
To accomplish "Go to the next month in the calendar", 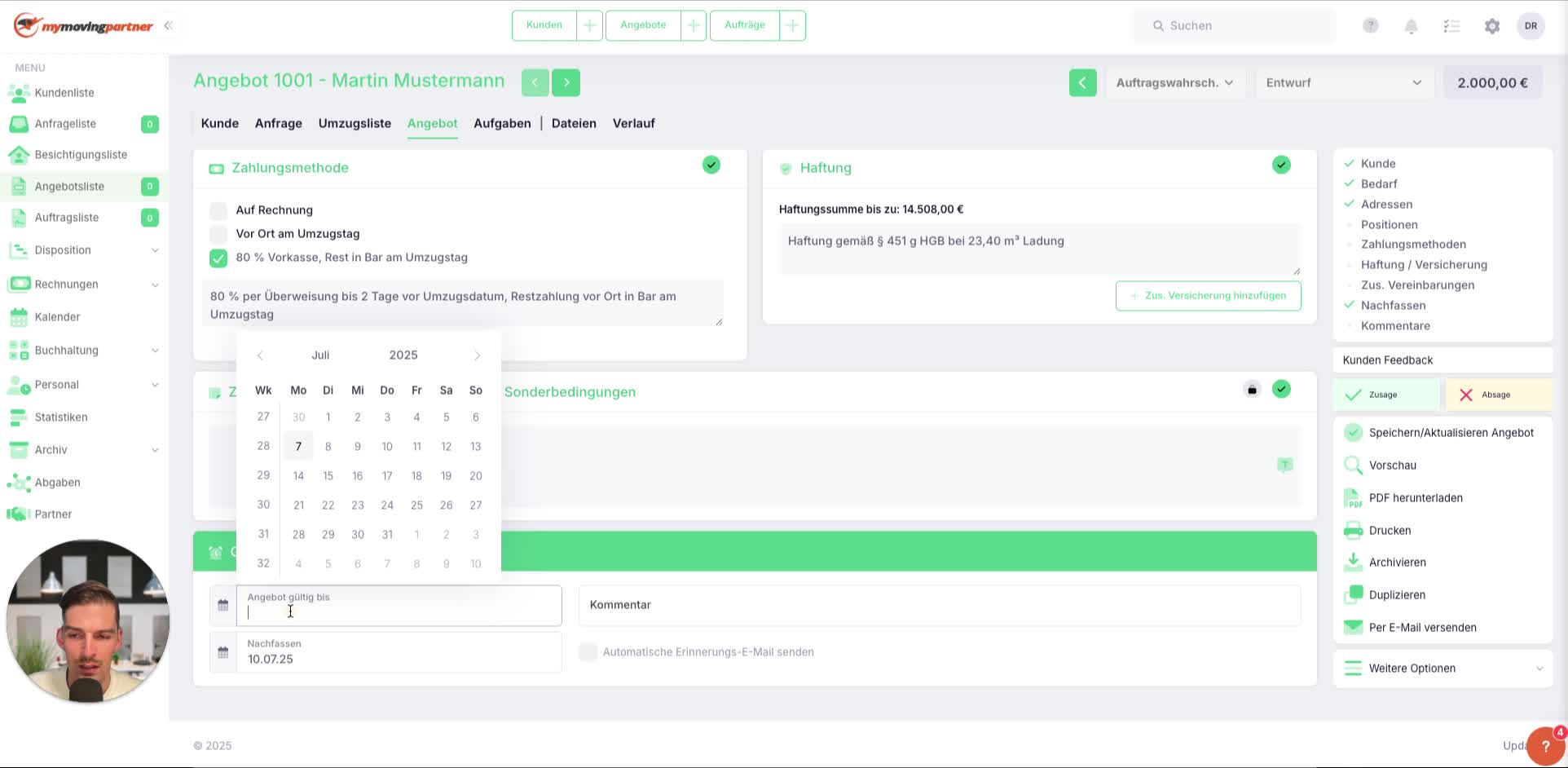I will 478,355.
